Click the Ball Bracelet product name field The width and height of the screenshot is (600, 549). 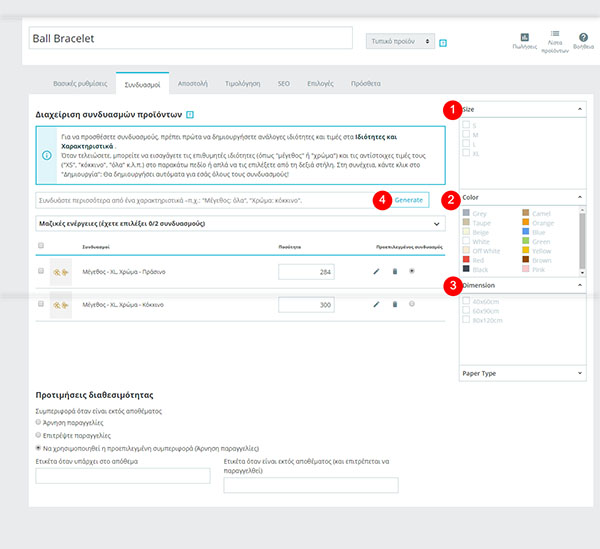[191, 38]
